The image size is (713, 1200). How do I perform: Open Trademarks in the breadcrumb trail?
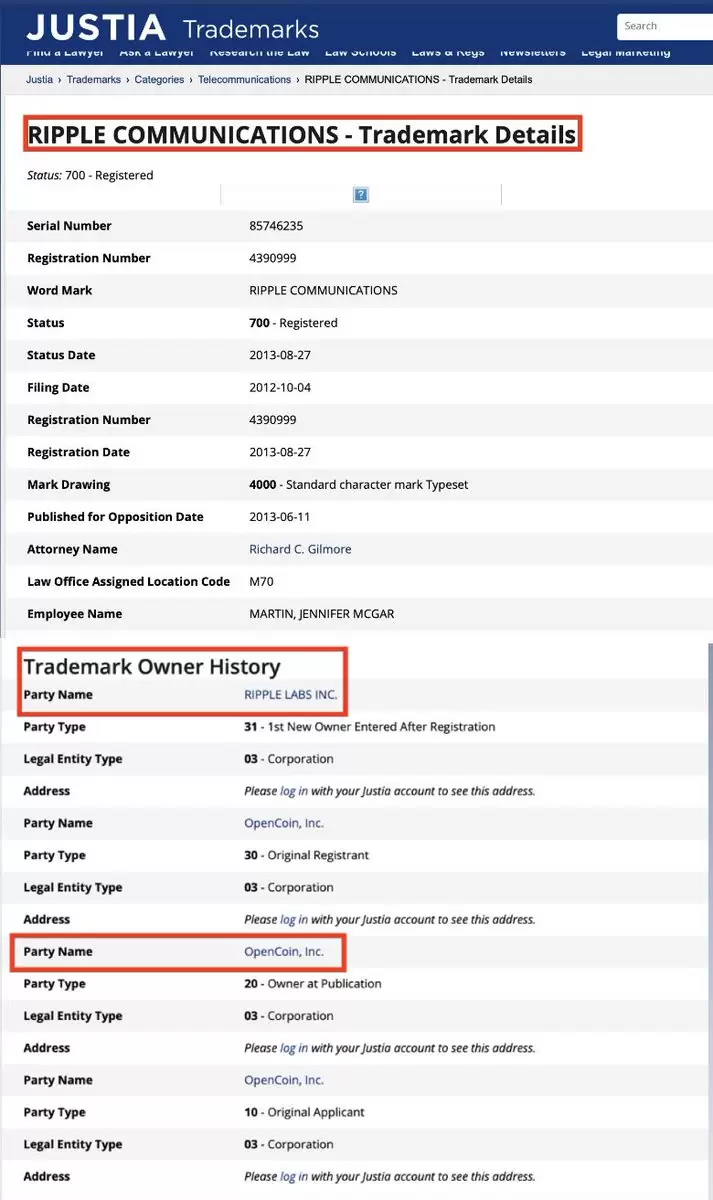[94, 79]
